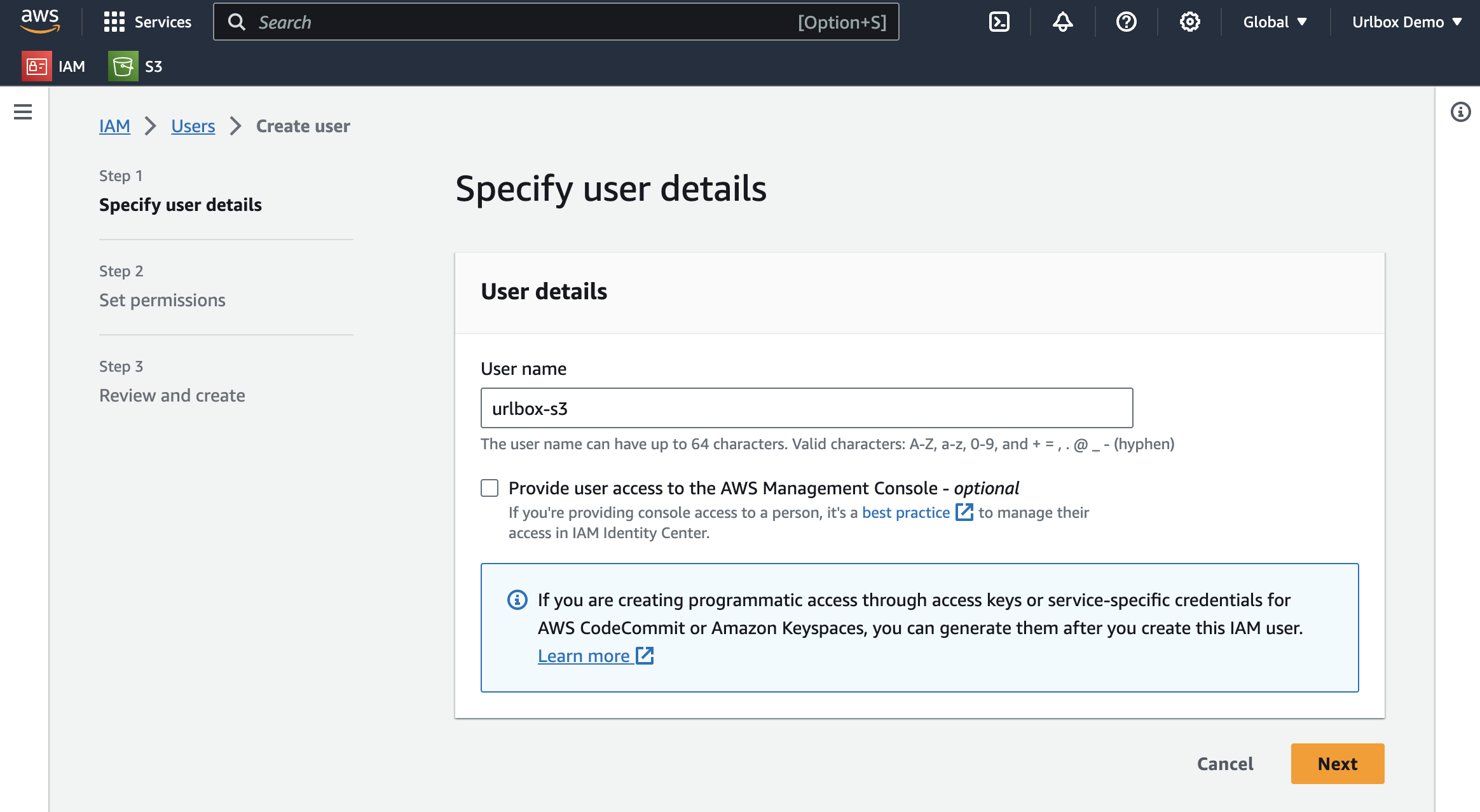Image resolution: width=1480 pixels, height=812 pixels.
Task: Open the notifications bell
Action: point(1062,22)
